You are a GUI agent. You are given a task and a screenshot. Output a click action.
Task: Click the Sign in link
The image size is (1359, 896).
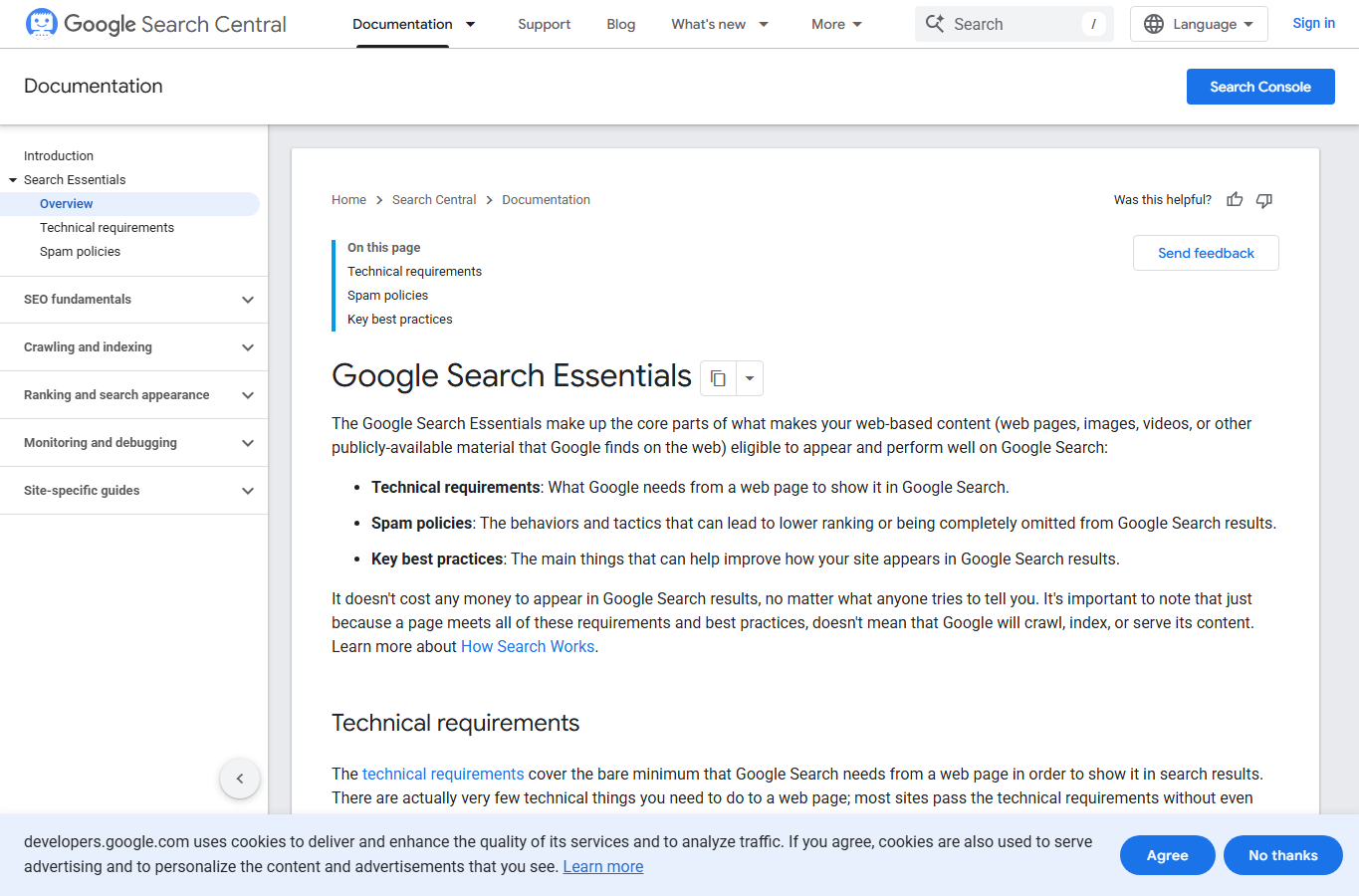1313,23
